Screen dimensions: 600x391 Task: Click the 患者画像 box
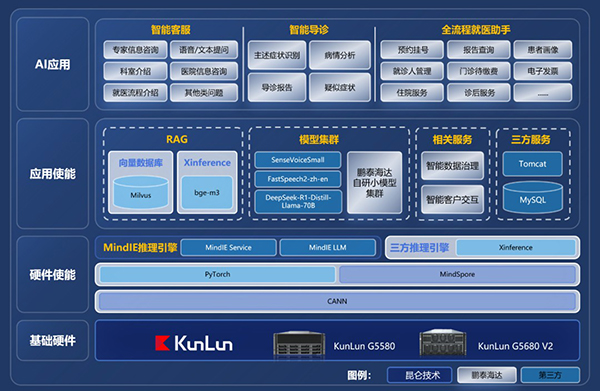click(543, 50)
